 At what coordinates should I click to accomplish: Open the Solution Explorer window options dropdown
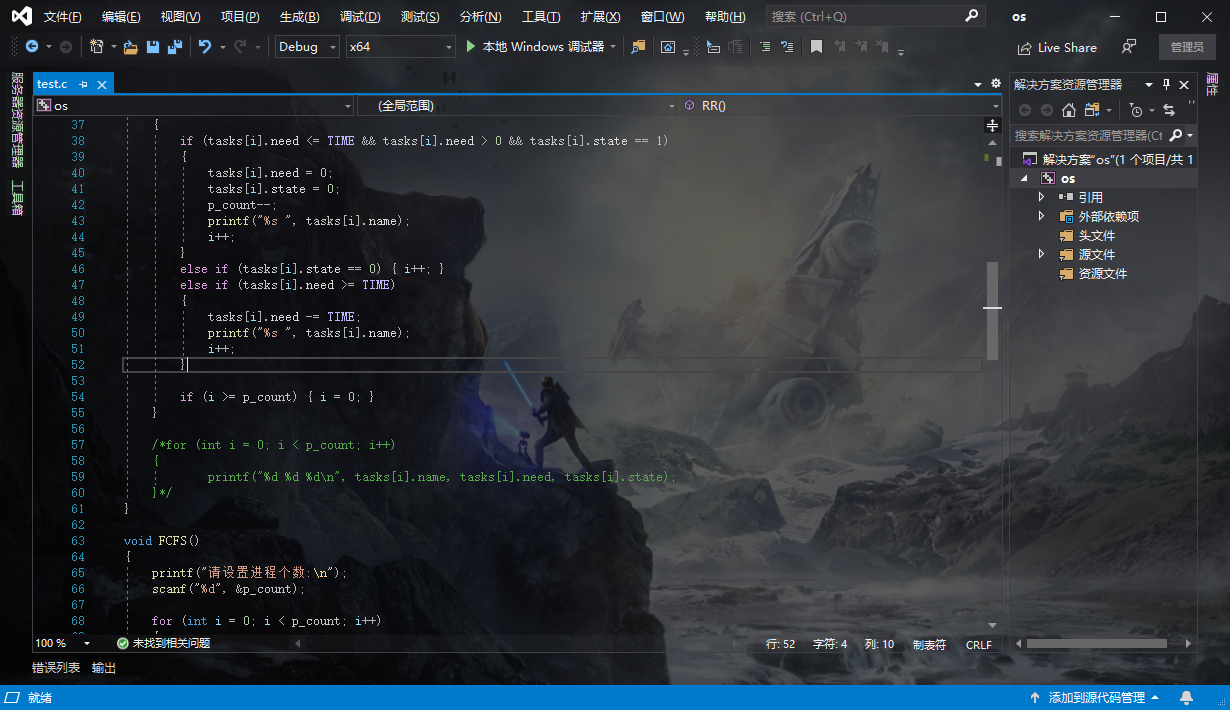(x=1149, y=85)
